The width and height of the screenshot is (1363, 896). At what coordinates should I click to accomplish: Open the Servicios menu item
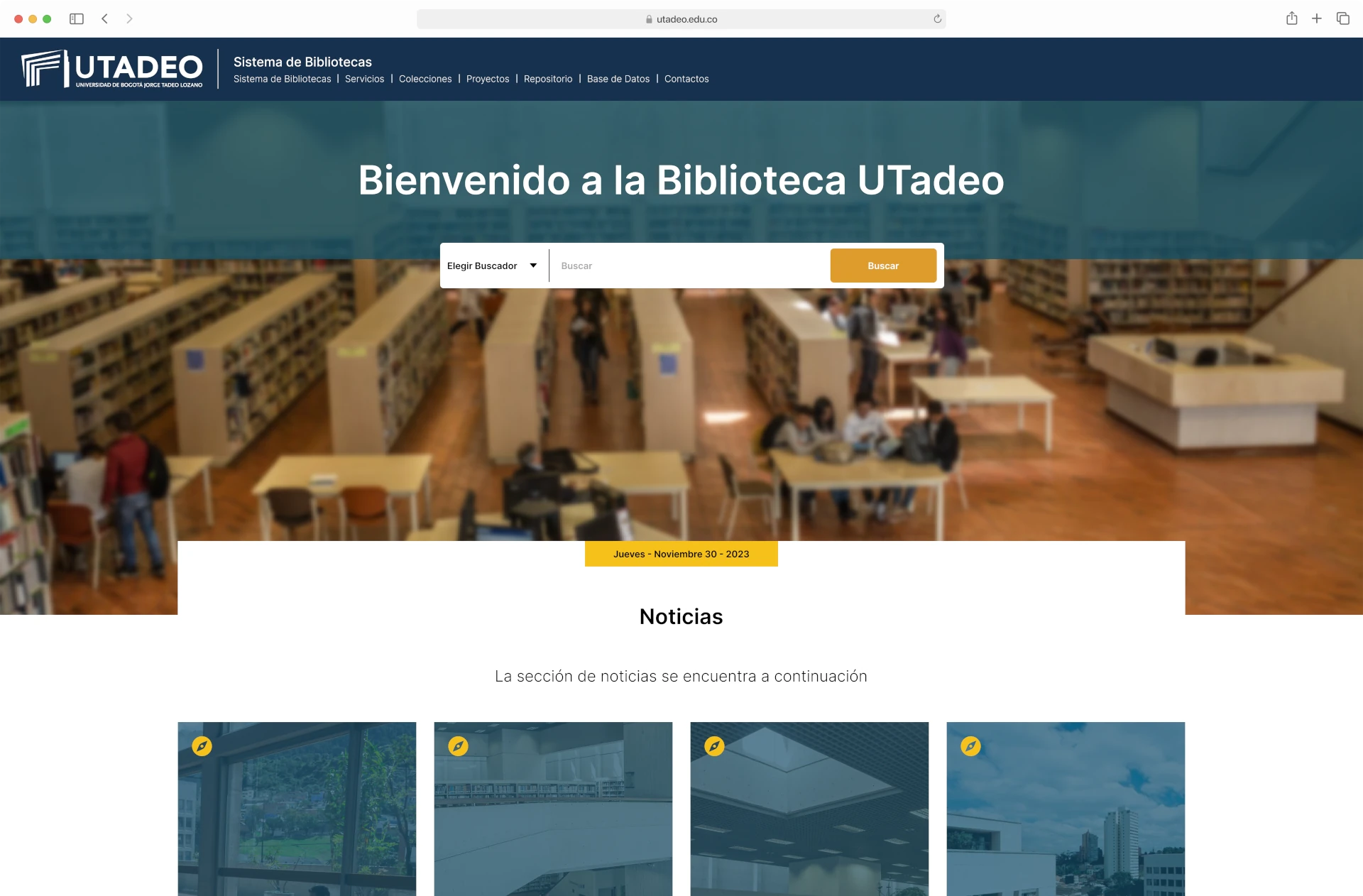[x=364, y=79]
